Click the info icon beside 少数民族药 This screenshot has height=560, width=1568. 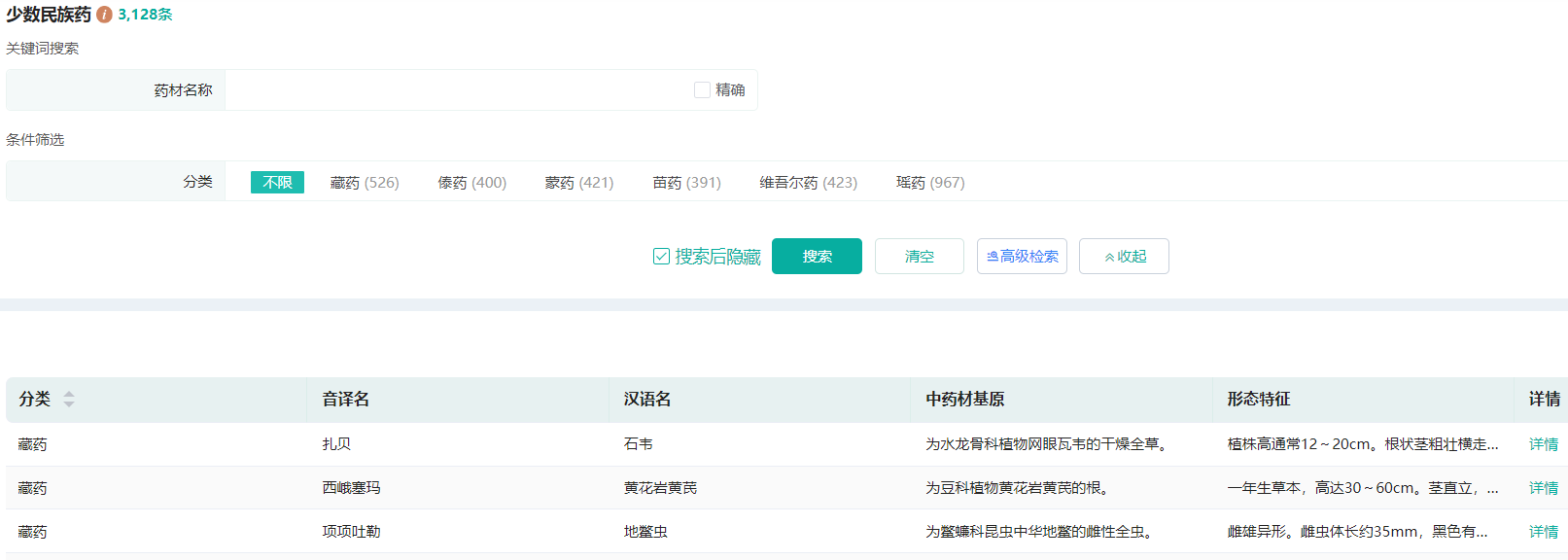coord(104,15)
